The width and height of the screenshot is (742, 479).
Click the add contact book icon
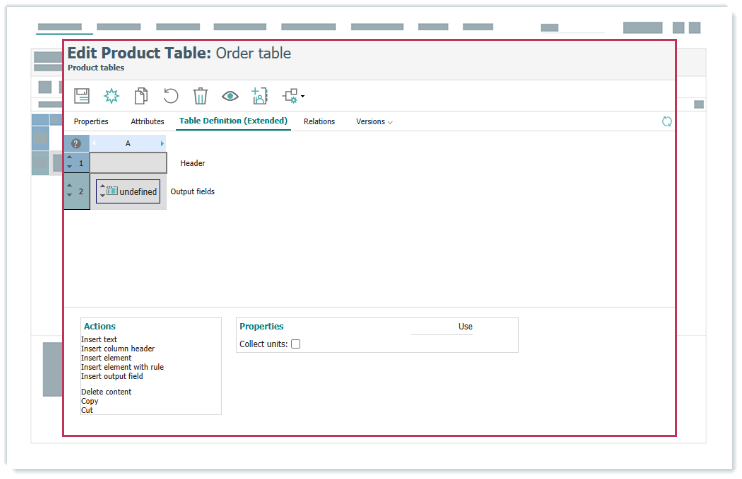click(x=260, y=96)
